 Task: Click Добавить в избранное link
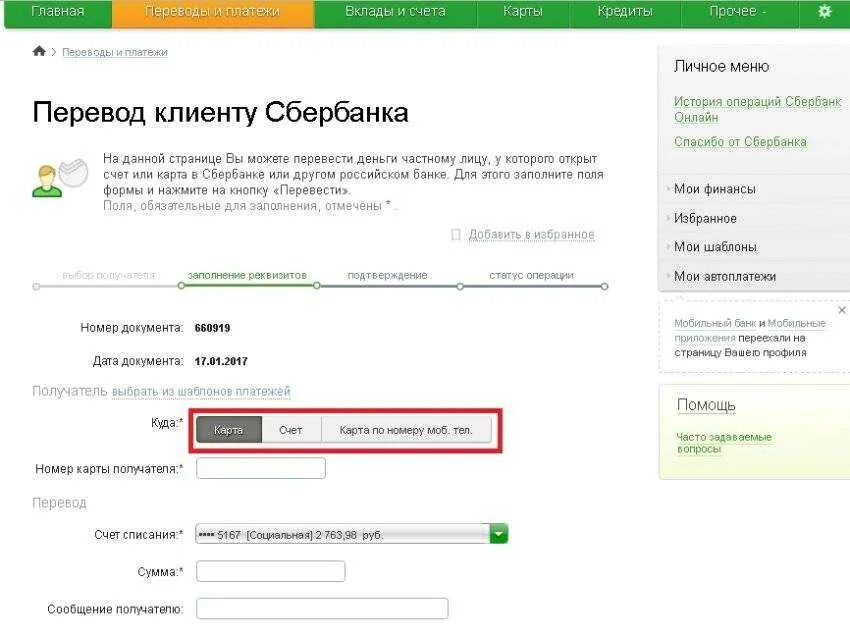(x=531, y=235)
